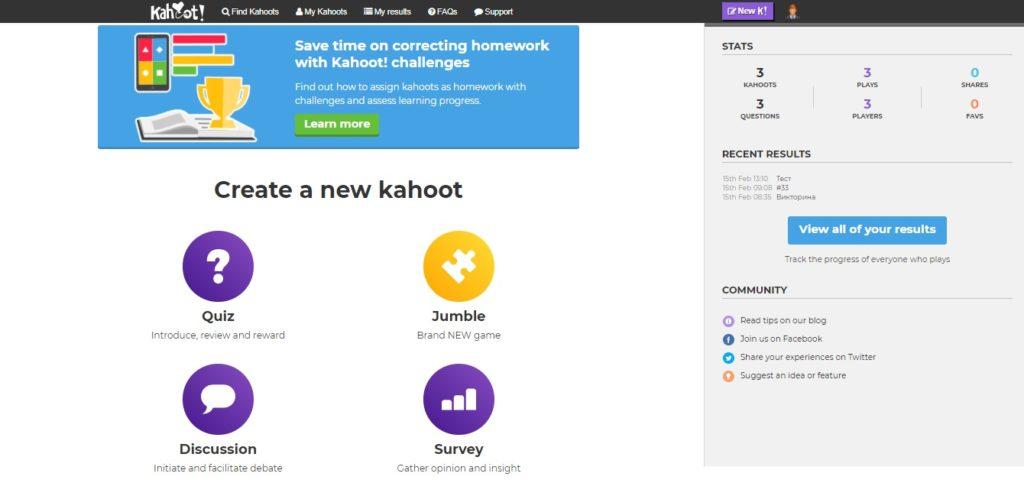Open the Support menu item
This screenshot has height=483, width=1024.
point(494,12)
